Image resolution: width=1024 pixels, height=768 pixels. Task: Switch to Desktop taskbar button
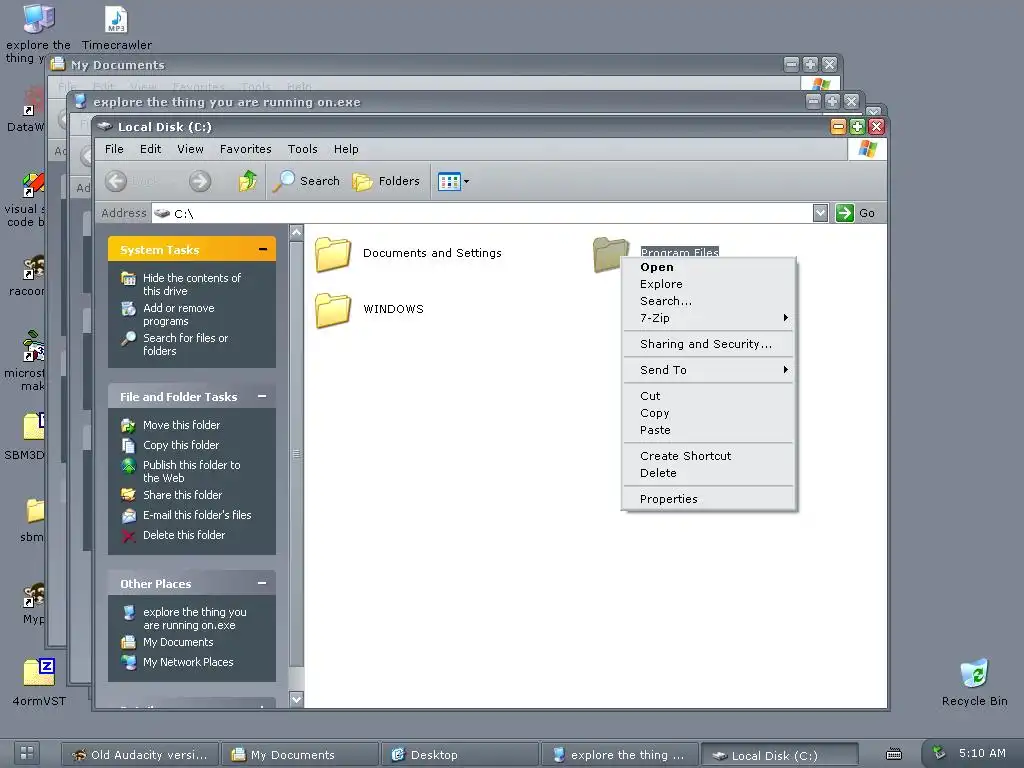point(460,755)
